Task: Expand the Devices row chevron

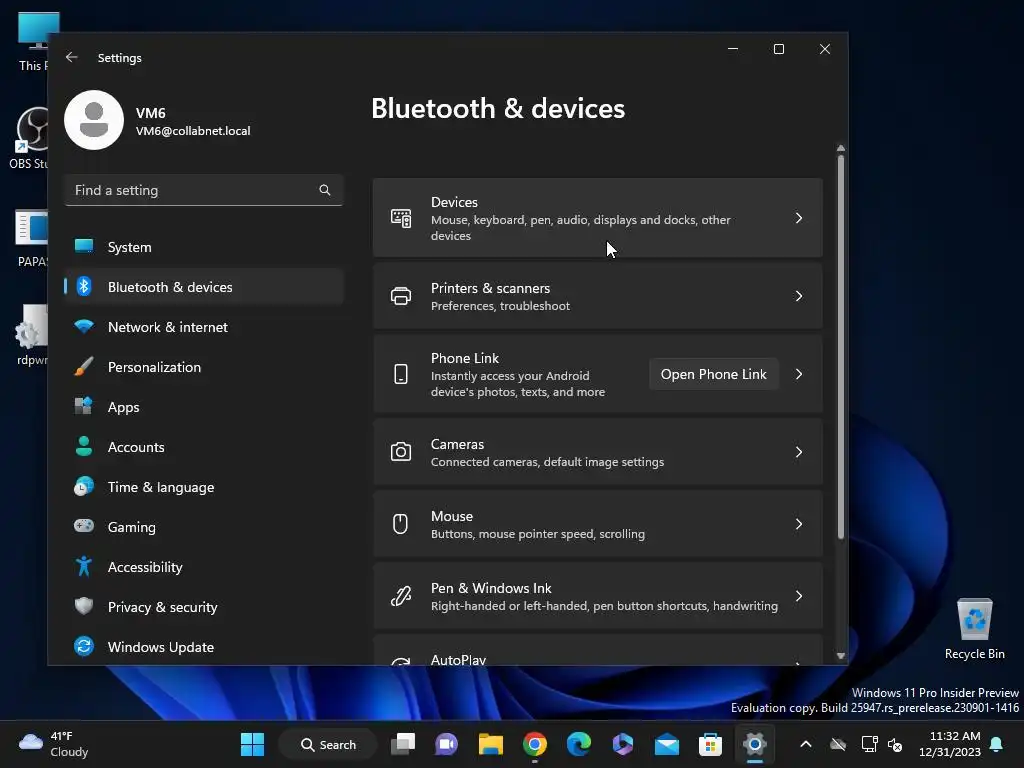Action: (x=799, y=218)
